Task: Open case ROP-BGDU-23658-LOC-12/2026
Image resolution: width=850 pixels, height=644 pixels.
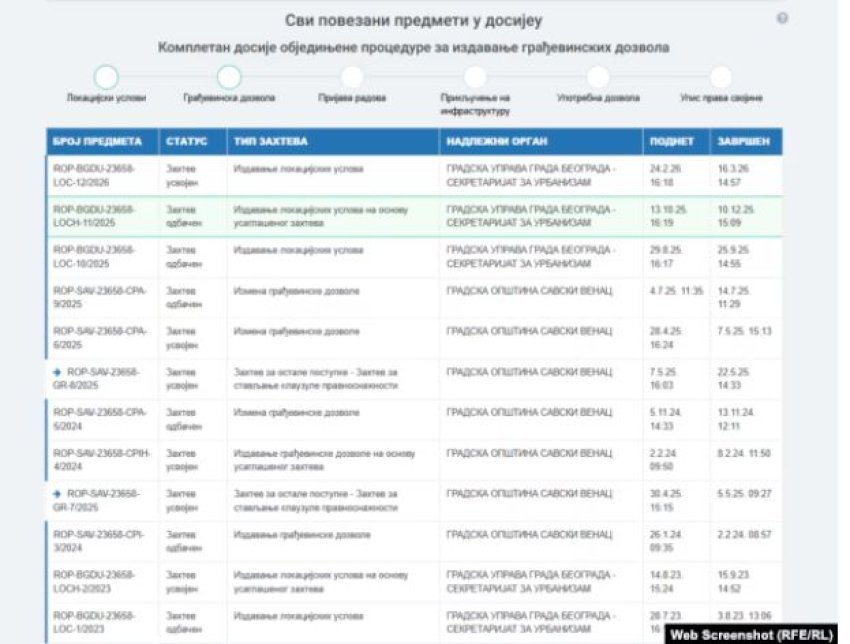Action: pos(94,175)
